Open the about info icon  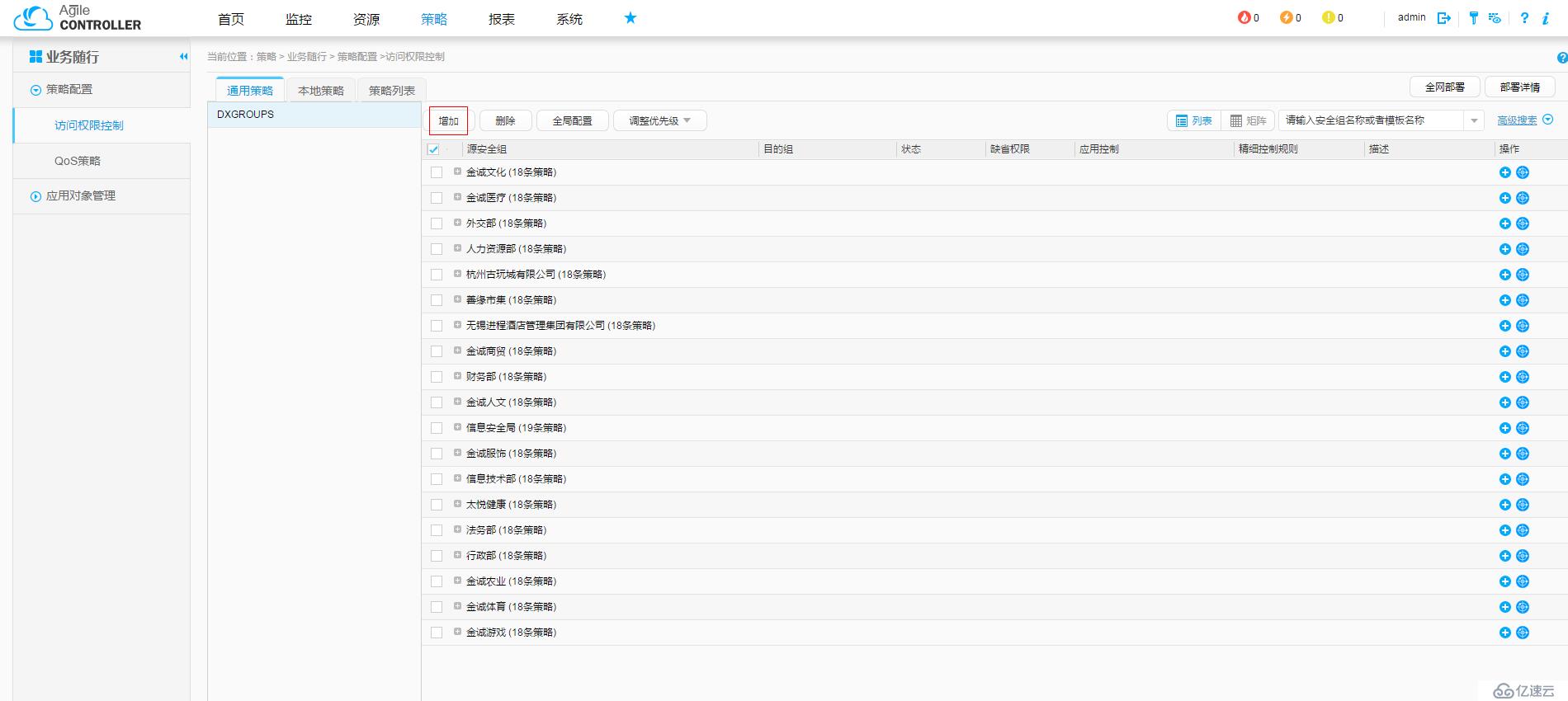pos(1546,17)
